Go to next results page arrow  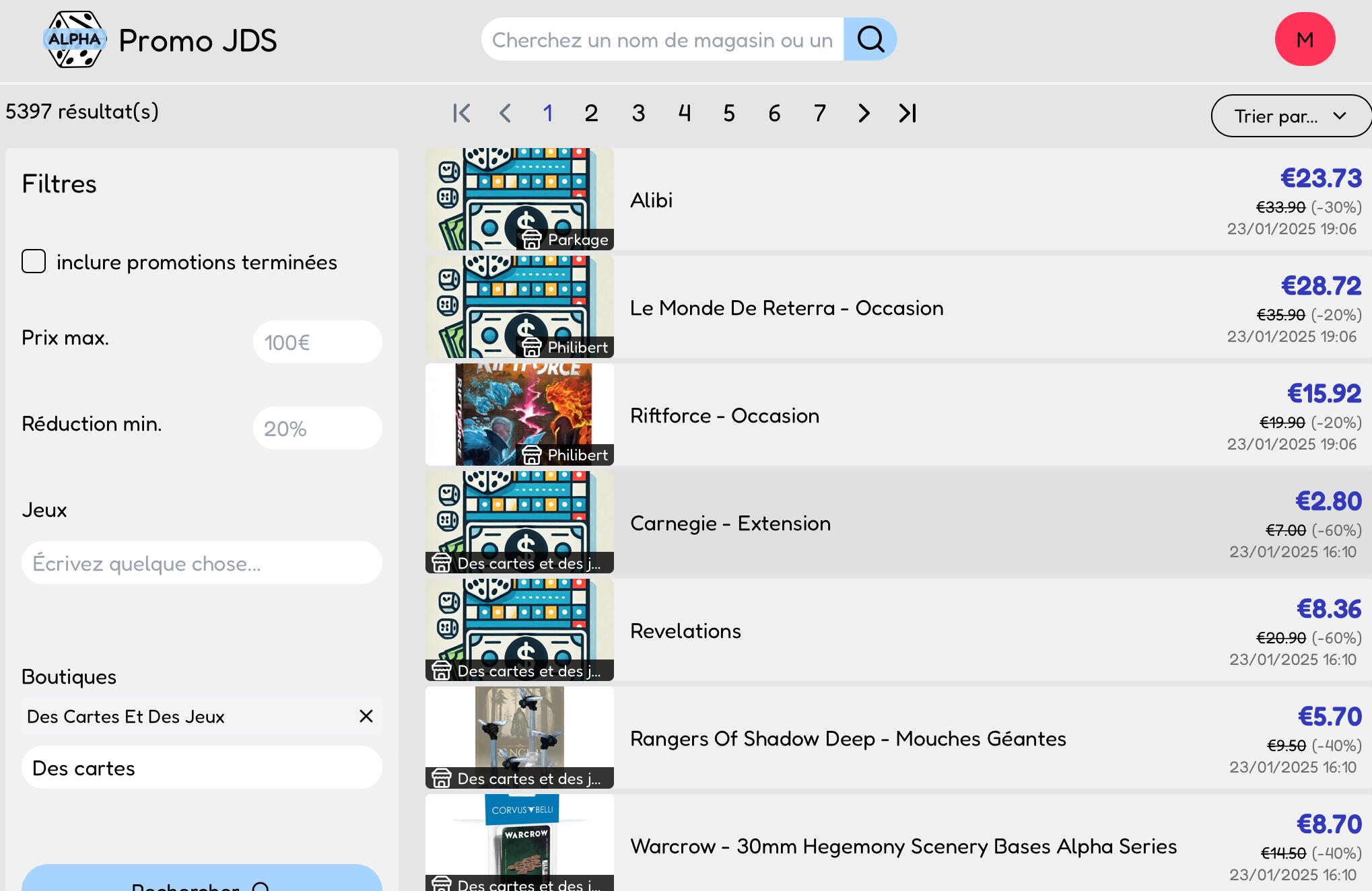[x=864, y=113]
